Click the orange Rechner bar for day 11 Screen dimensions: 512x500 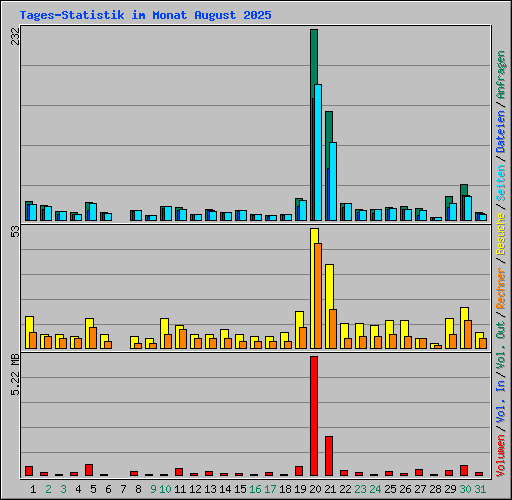tap(183, 339)
